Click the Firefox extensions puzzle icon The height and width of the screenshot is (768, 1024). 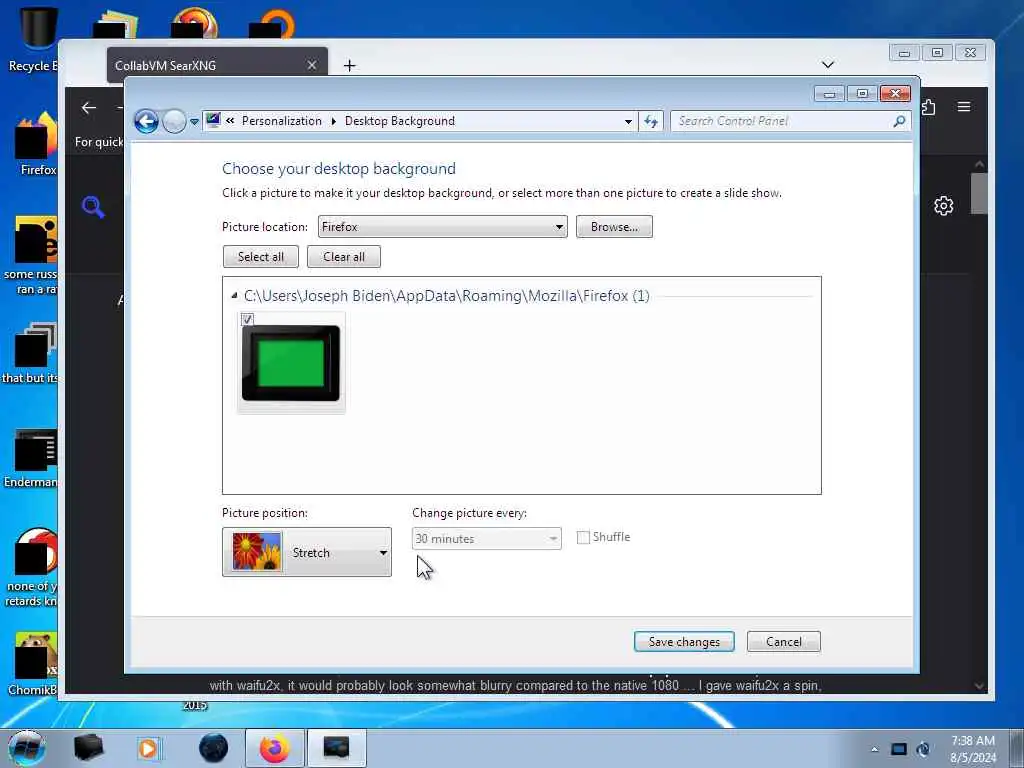click(929, 106)
